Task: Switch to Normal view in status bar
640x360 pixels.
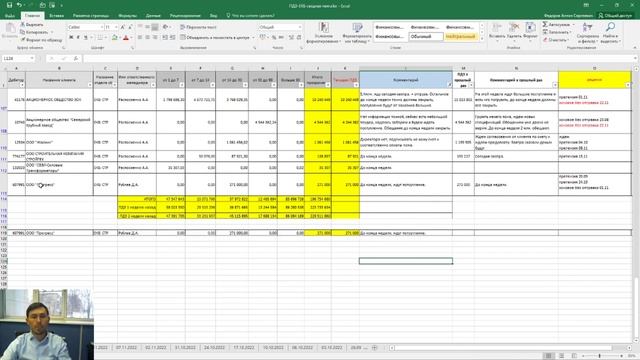Action: pyautogui.click(x=549, y=356)
